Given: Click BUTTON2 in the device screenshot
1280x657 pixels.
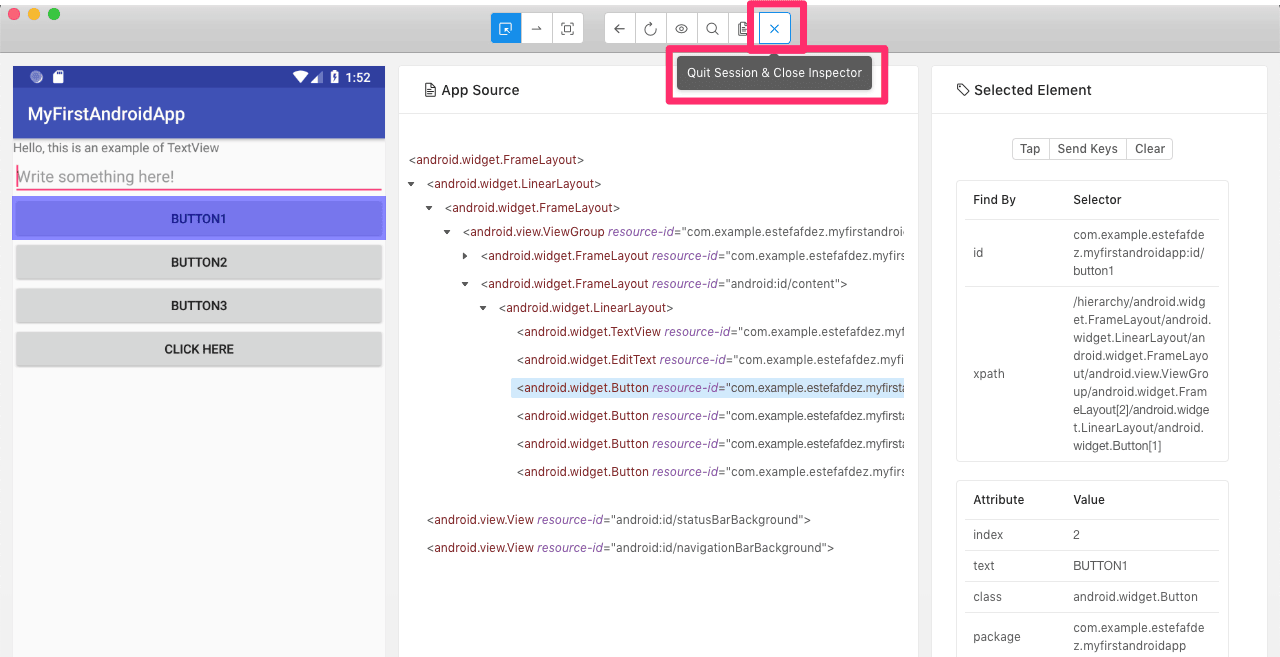Looking at the screenshot, I should point(199,262).
